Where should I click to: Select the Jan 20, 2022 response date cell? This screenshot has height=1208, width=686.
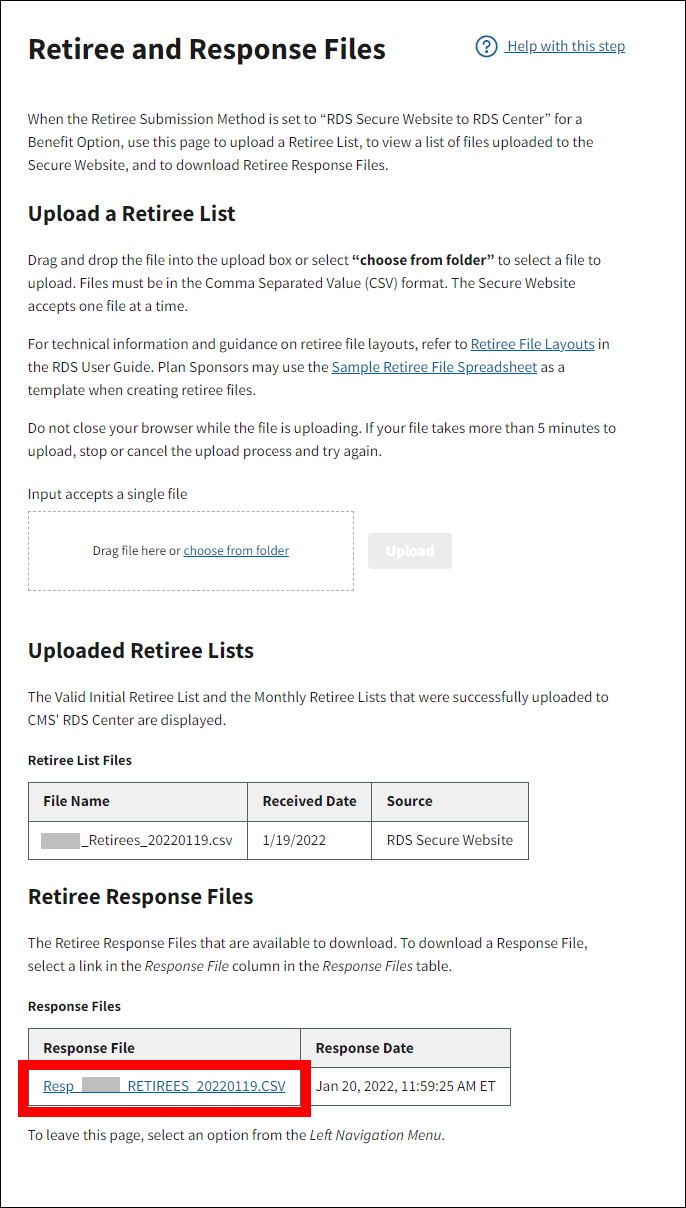(x=405, y=1086)
